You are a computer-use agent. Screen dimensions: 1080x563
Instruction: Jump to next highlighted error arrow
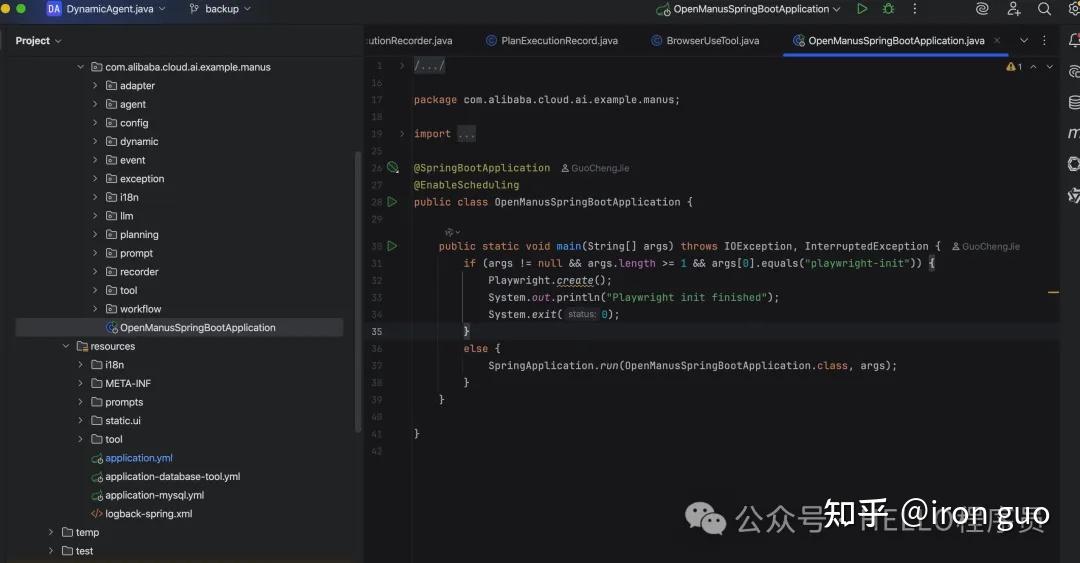click(x=1050, y=67)
